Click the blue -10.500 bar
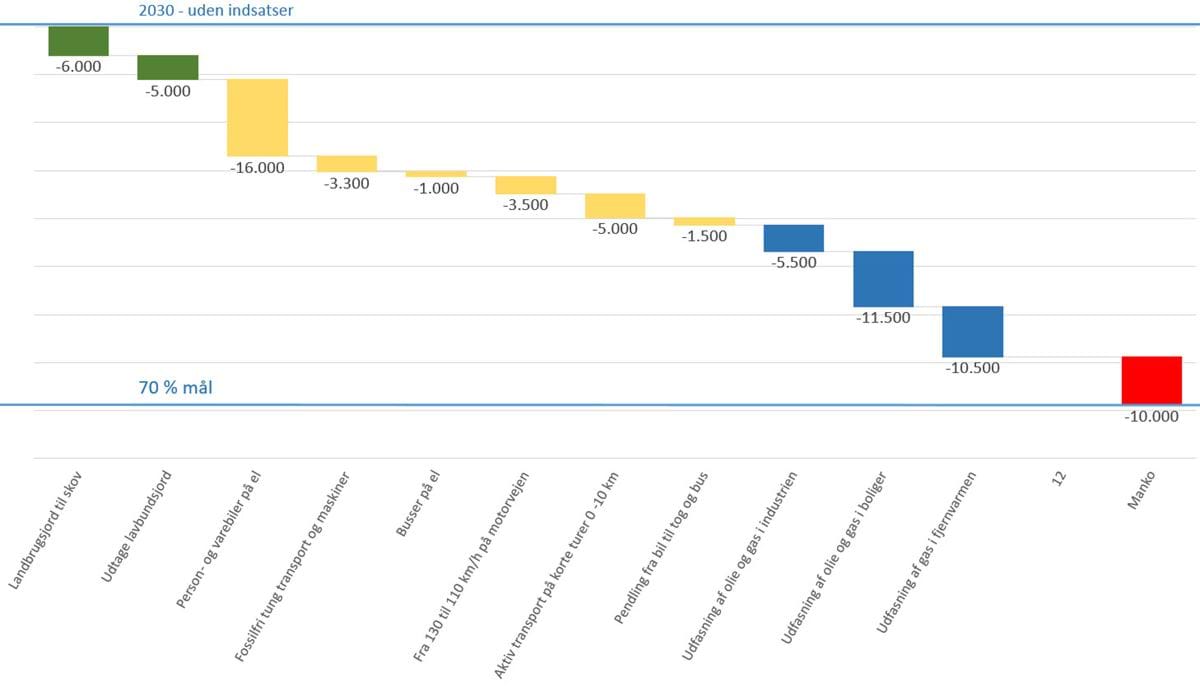 (972, 331)
